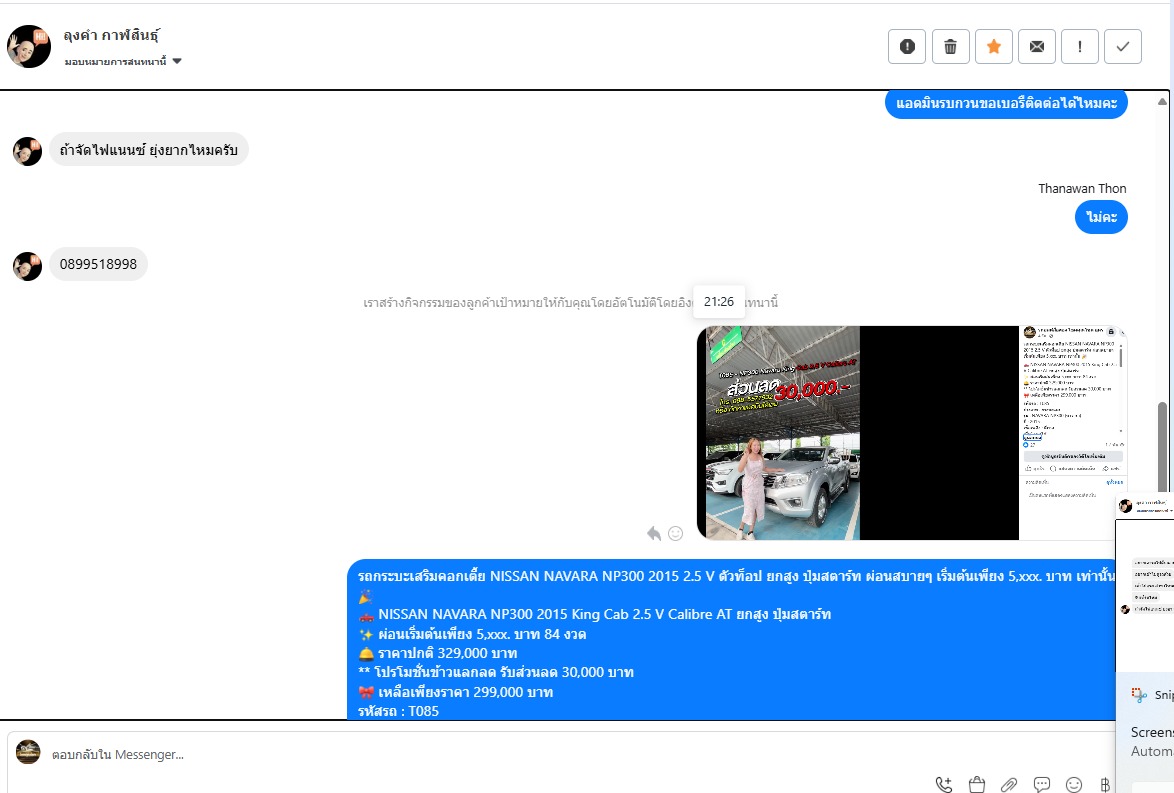Open saved replies speech bubble icon
The image size is (1174, 793).
tap(1041, 784)
